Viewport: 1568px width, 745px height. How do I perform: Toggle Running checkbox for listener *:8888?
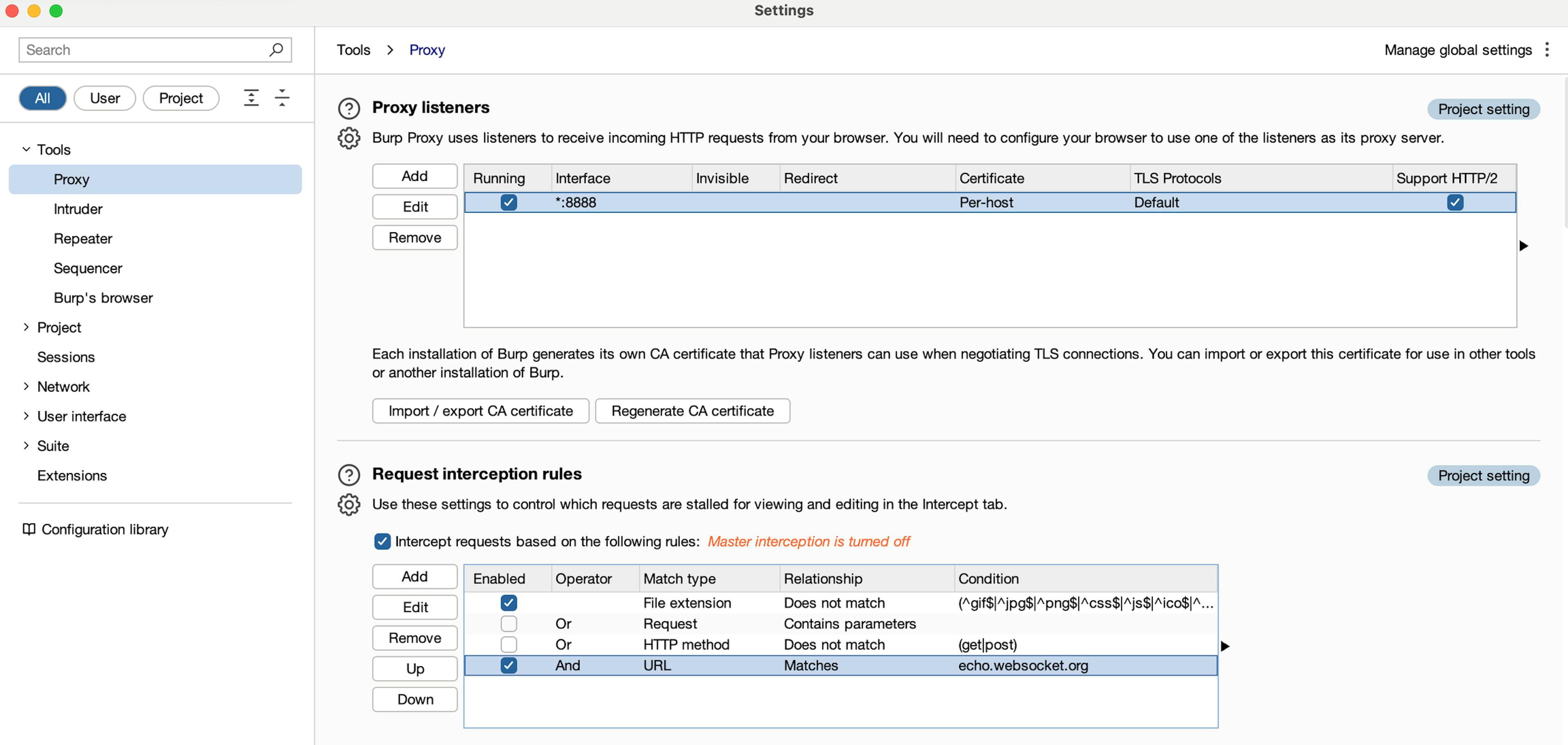508,203
